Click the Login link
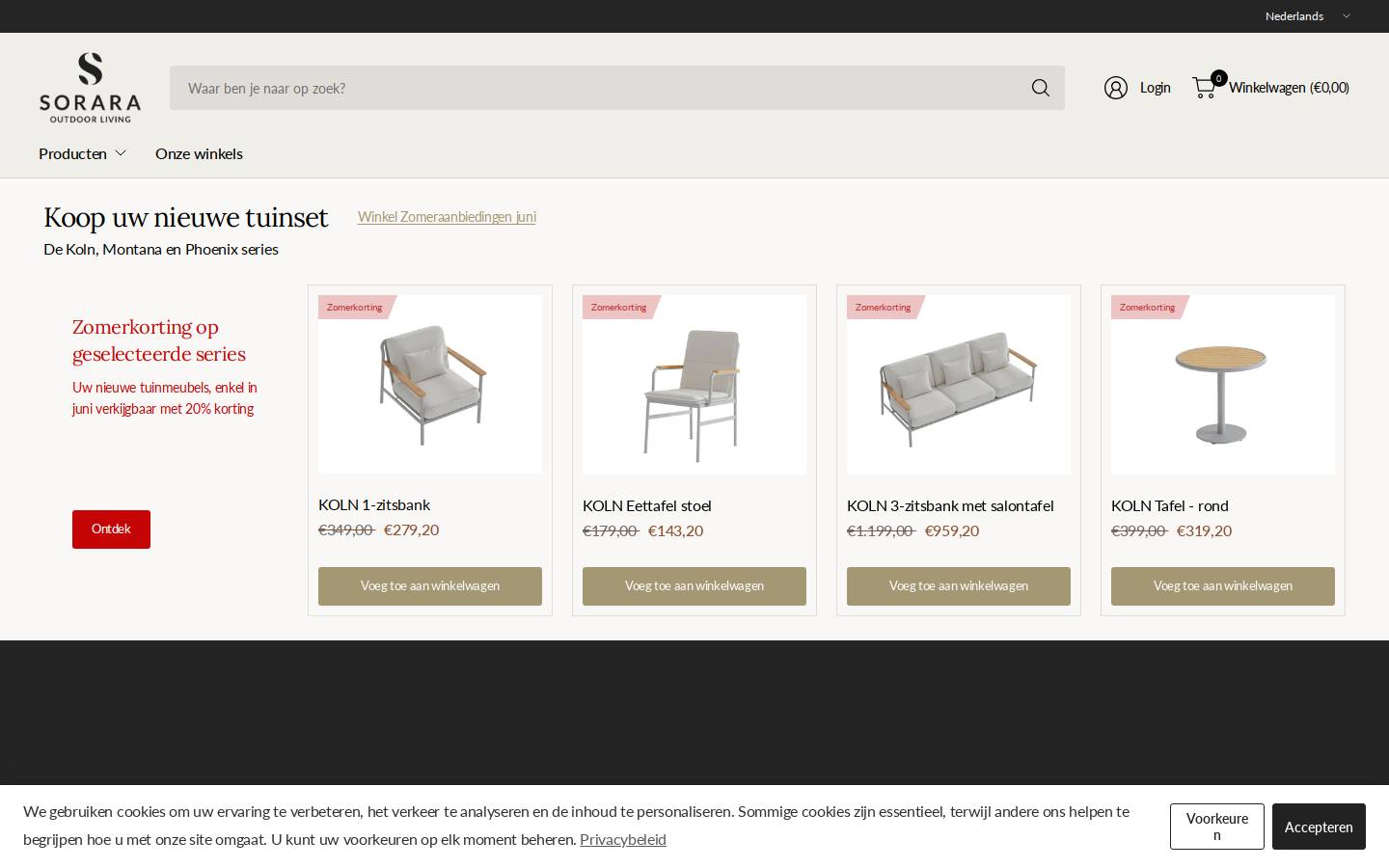1389x868 pixels. [x=1155, y=88]
